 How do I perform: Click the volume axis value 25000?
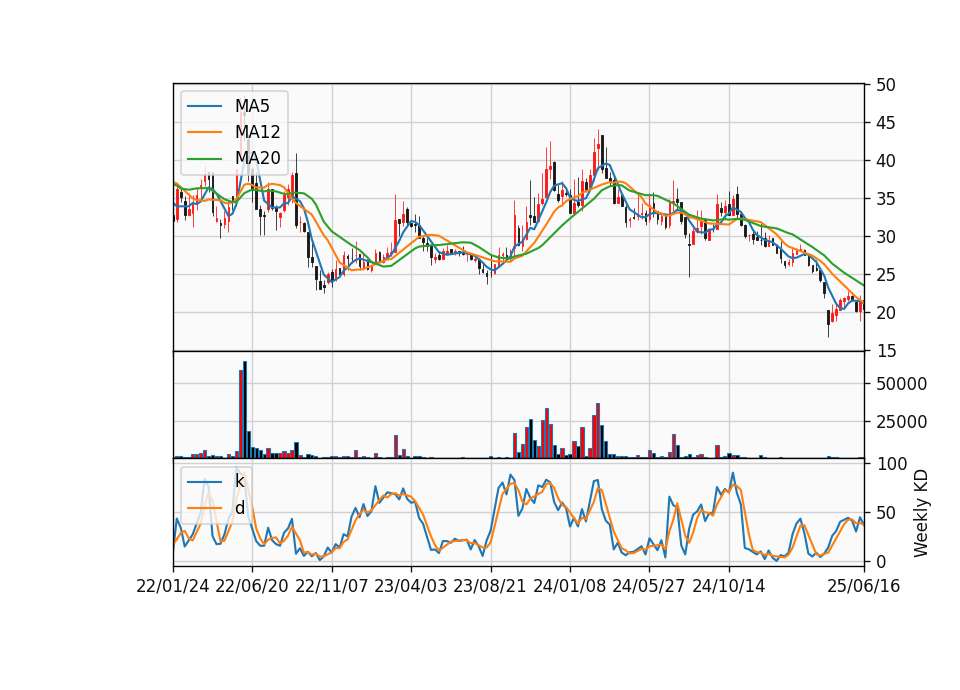[x=901, y=422]
